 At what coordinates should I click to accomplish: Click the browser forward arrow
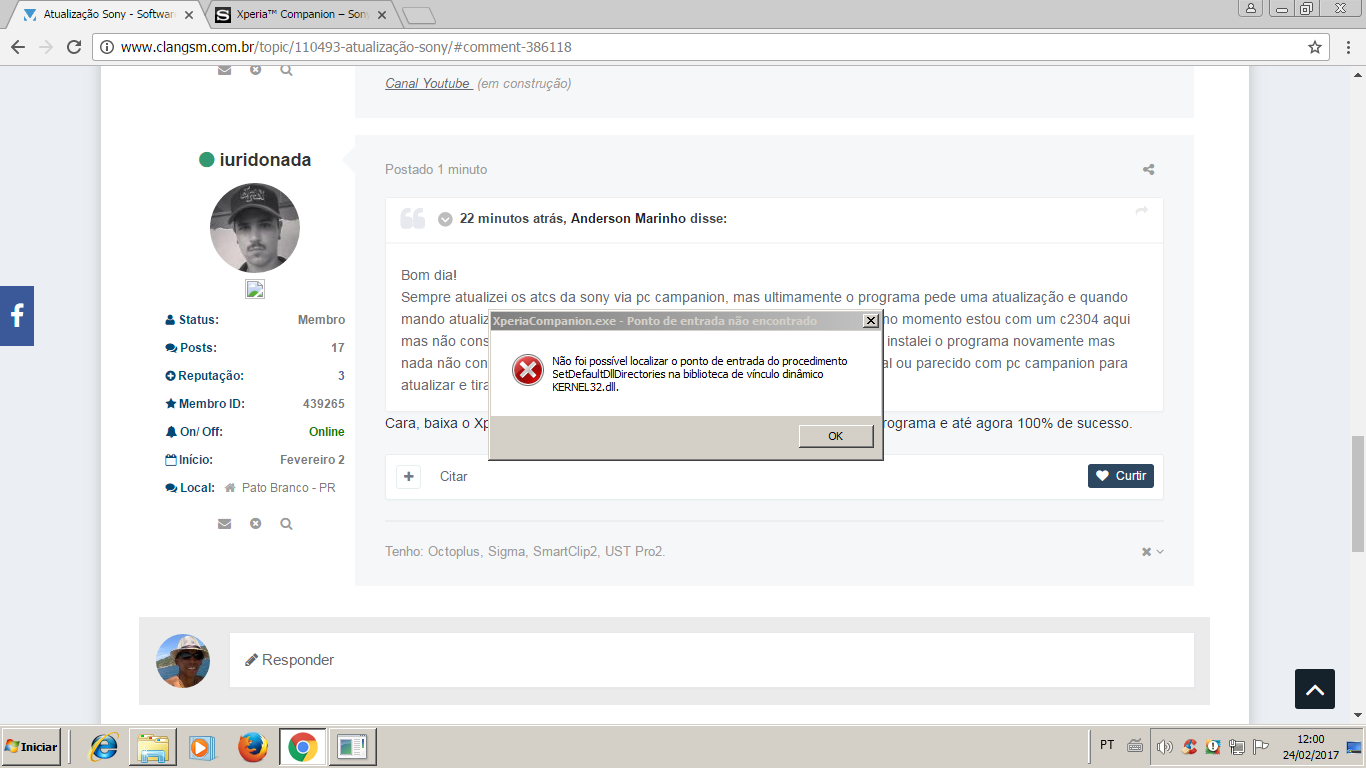[46, 47]
